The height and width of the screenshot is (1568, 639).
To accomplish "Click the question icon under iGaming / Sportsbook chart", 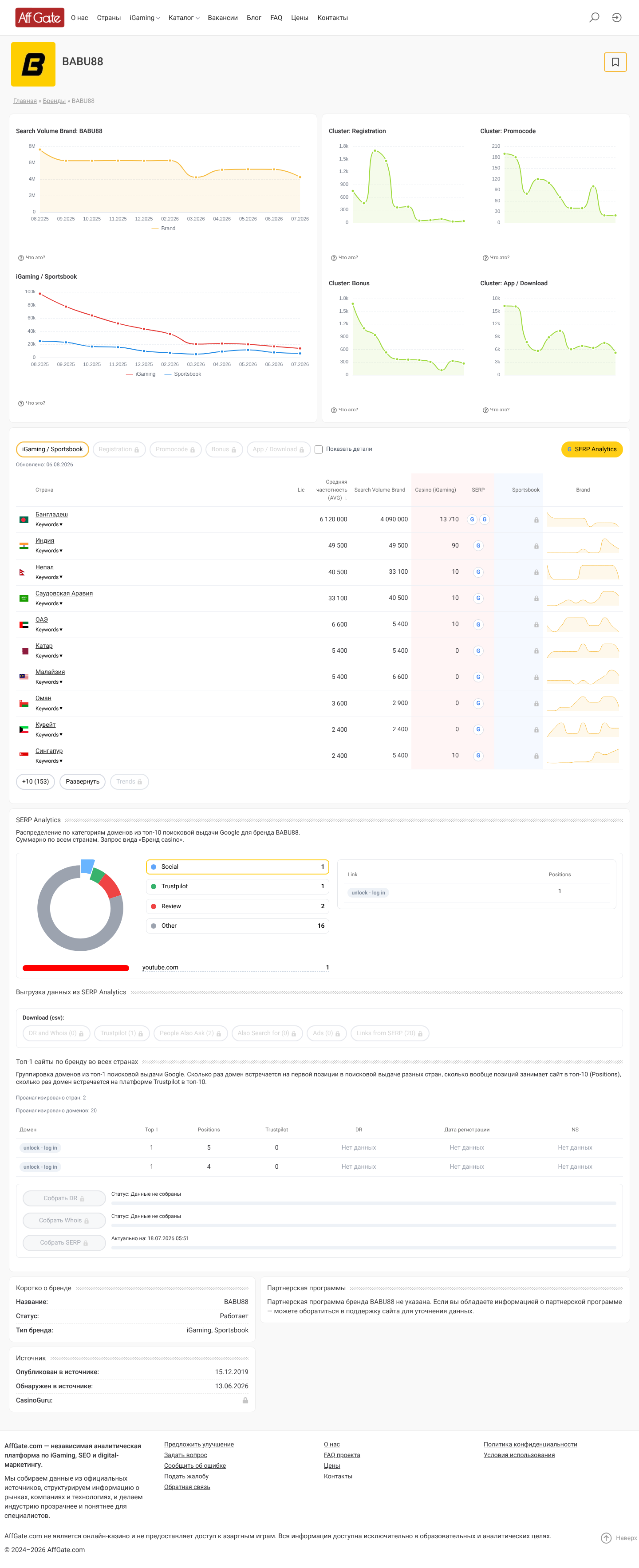I will coord(21,404).
